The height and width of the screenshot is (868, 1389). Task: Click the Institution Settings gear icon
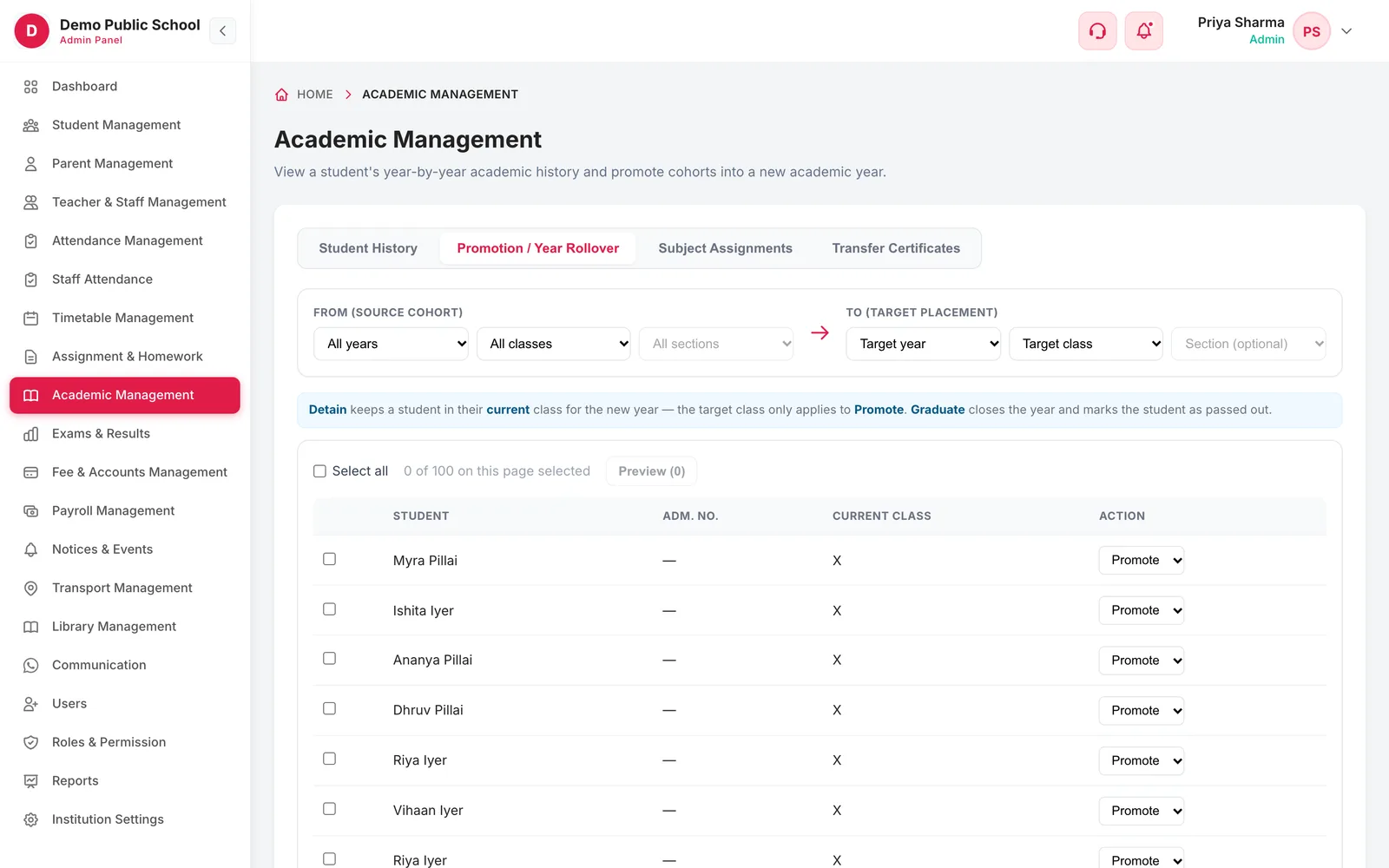tap(31, 820)
